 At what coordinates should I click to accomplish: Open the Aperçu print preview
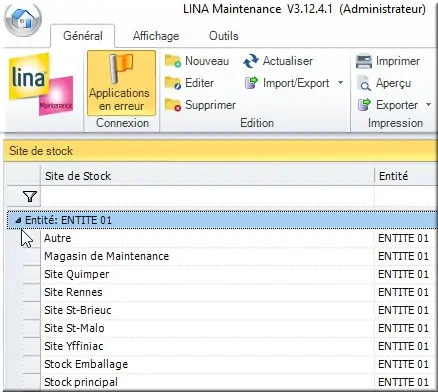[384, 83]
